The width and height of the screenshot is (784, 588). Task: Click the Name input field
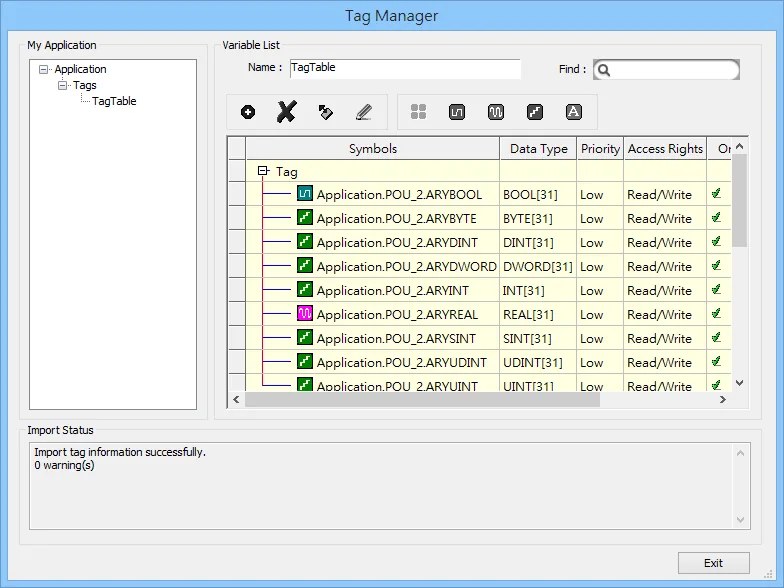405,68
